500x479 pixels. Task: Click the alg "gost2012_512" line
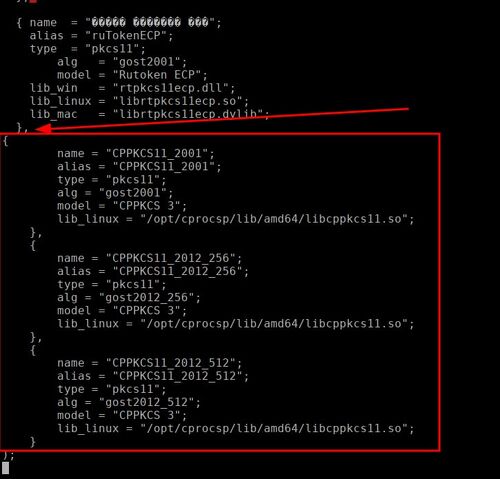coord(129,402)
